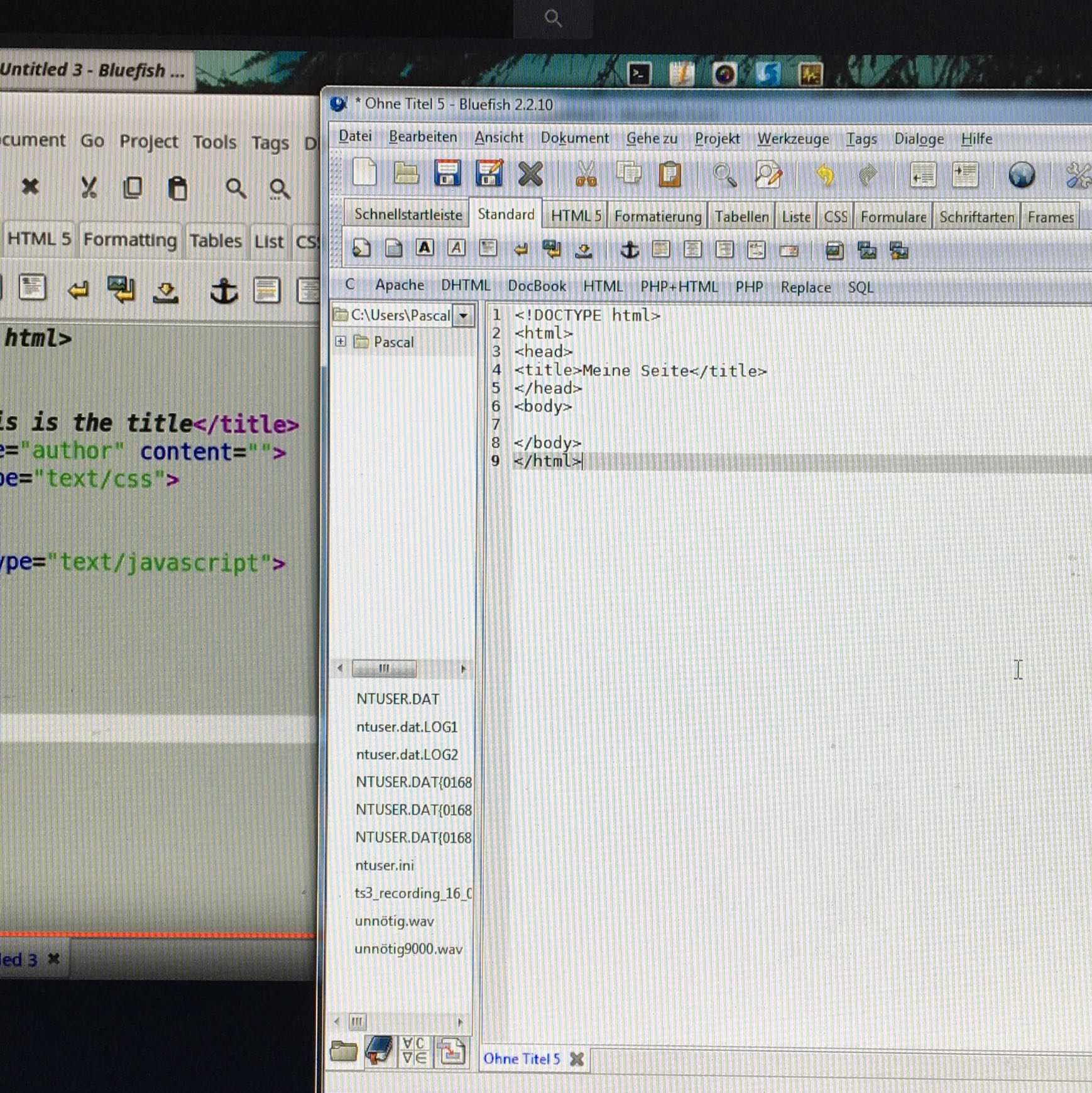Insert an anchor with the anchor icon
1092x1093 pixels.
tap(630, 250)
